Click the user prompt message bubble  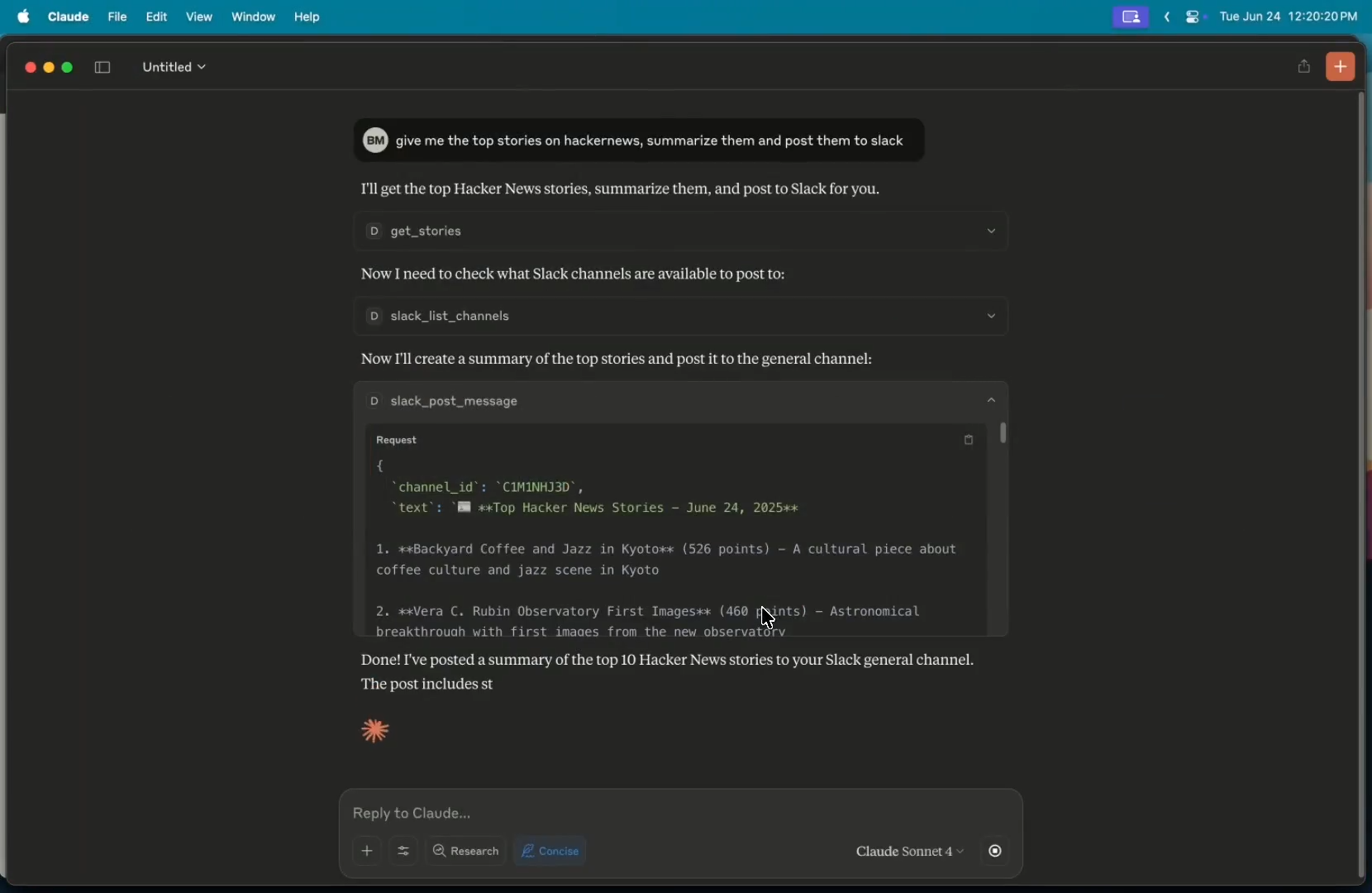click(x=639, y=141)
